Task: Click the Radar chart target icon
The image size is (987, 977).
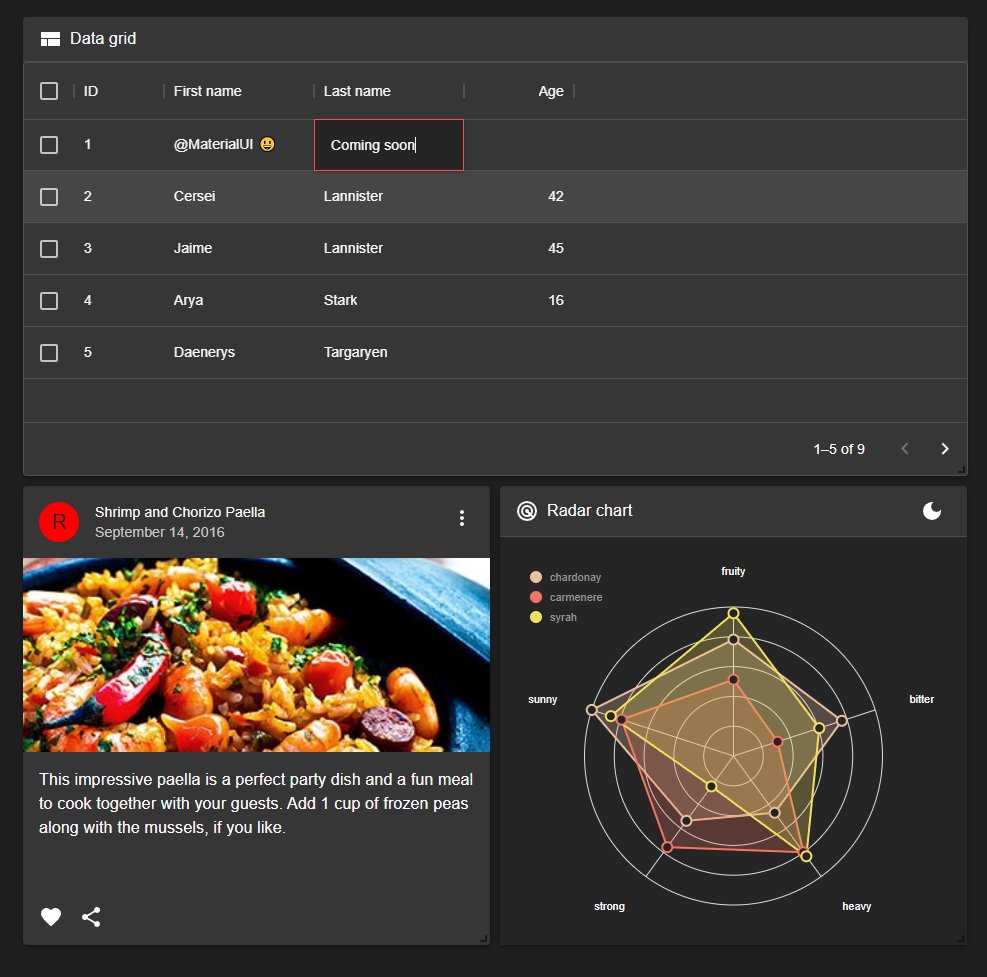Action: 527,511
